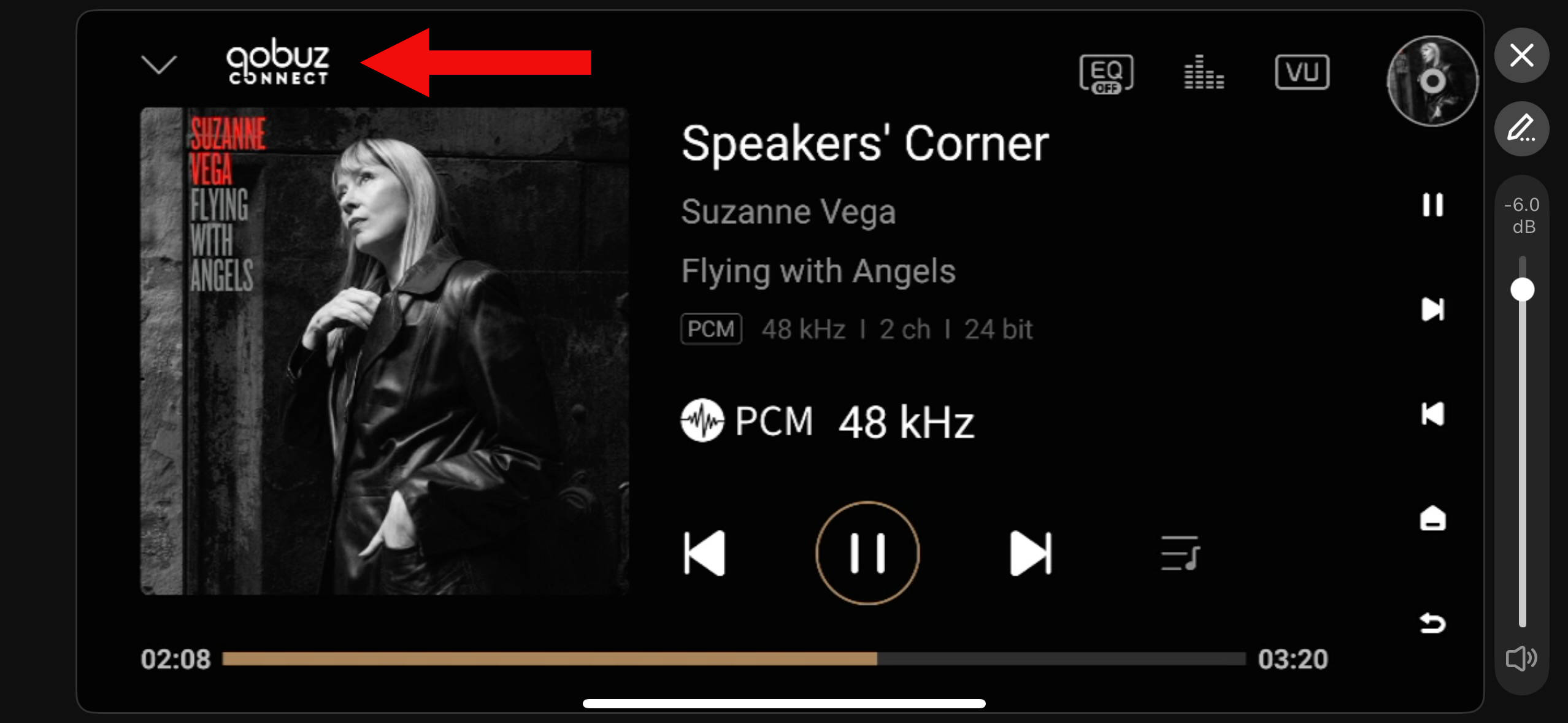This screenshot has height=723, width=1568.
Task: Open the spectrum analyzer display
Action: click(x=1204, y=72)
